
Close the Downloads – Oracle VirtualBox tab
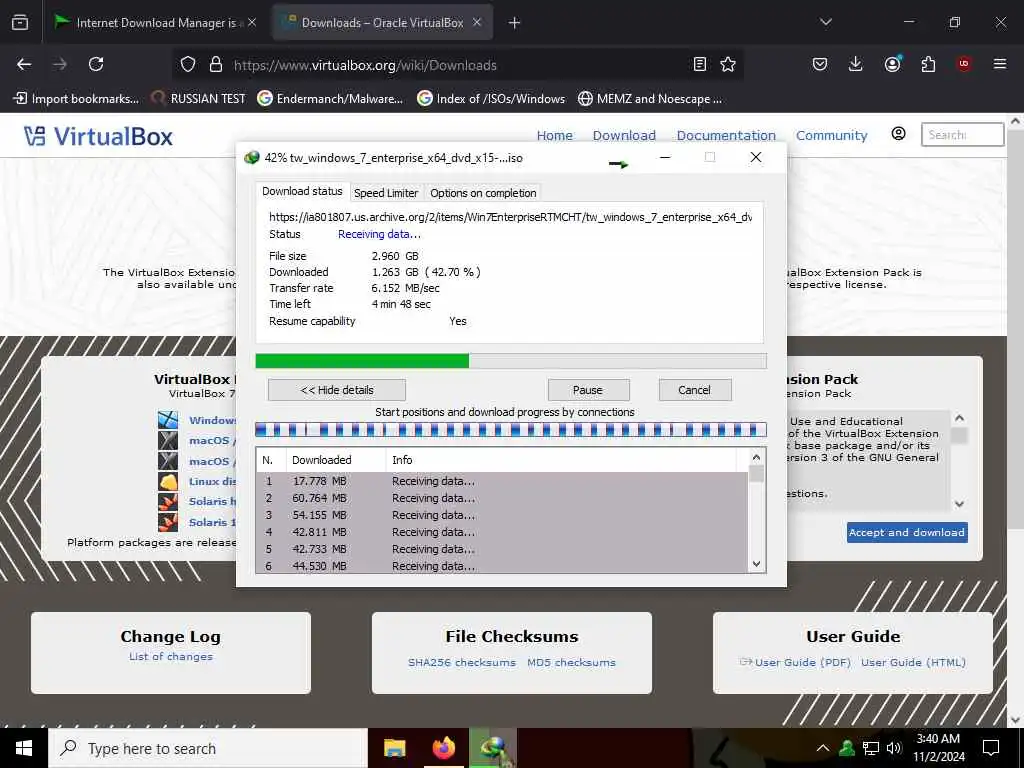tap(477, 22)
